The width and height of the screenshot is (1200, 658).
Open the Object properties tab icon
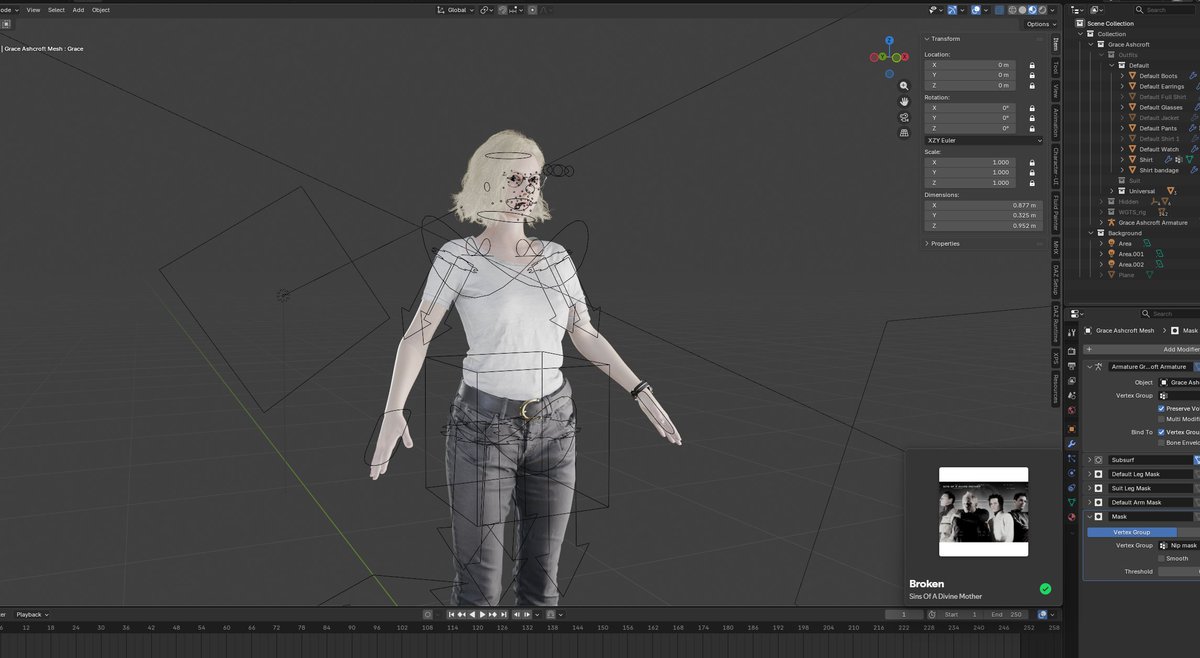pyautogui.click(x=1072, y=429)
